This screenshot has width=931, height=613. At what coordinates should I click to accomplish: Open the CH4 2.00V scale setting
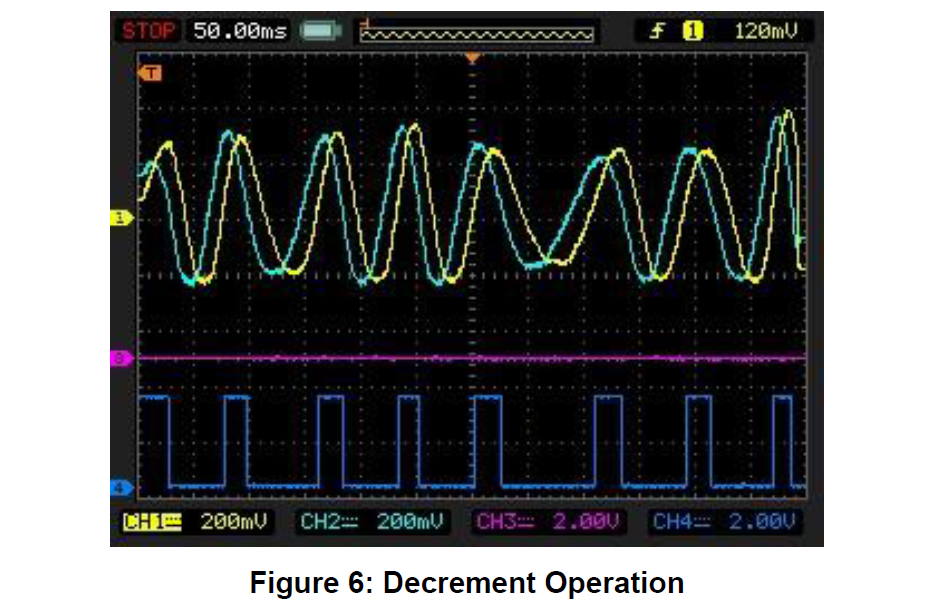click(724, 521)
